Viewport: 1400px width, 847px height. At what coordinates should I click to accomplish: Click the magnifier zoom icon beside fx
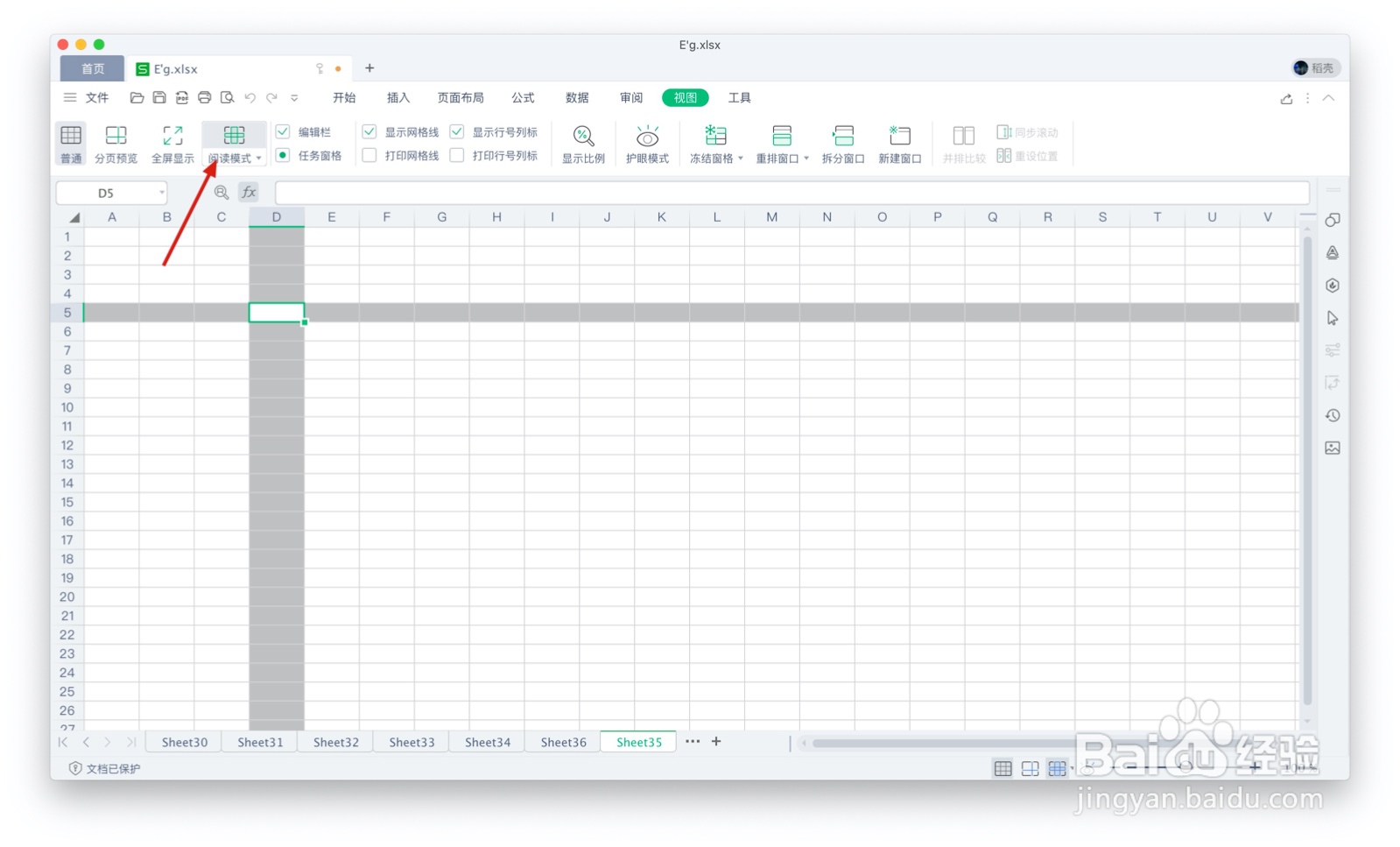pos(222,193)
